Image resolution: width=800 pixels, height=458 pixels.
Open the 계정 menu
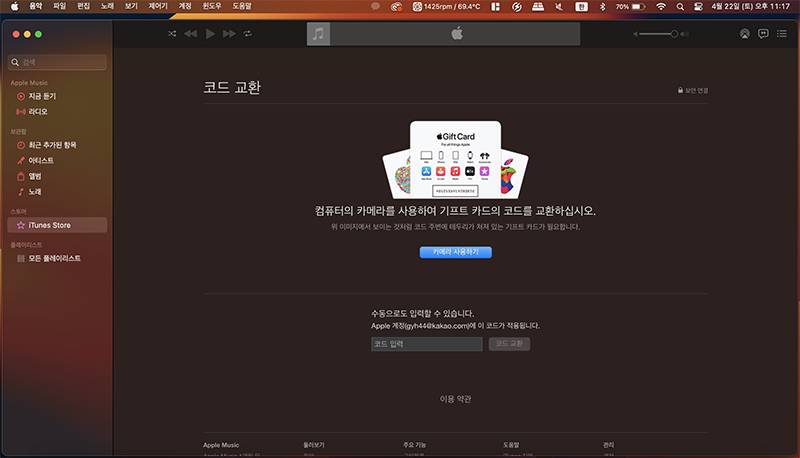point(185,6)
